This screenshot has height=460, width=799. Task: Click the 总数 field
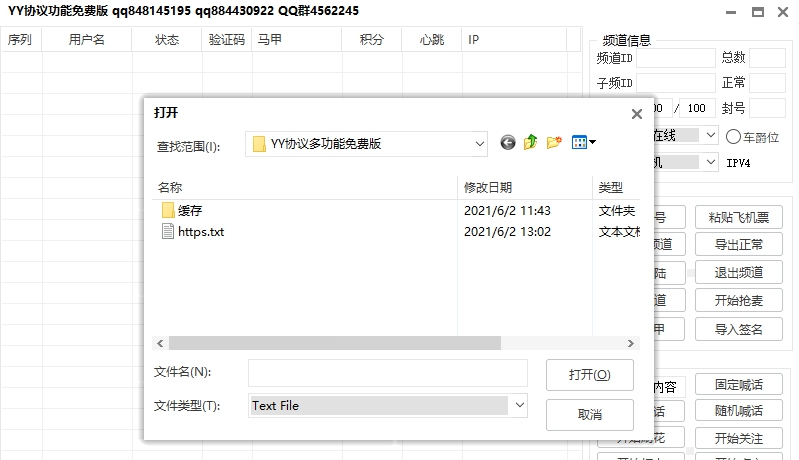(767, 58)
